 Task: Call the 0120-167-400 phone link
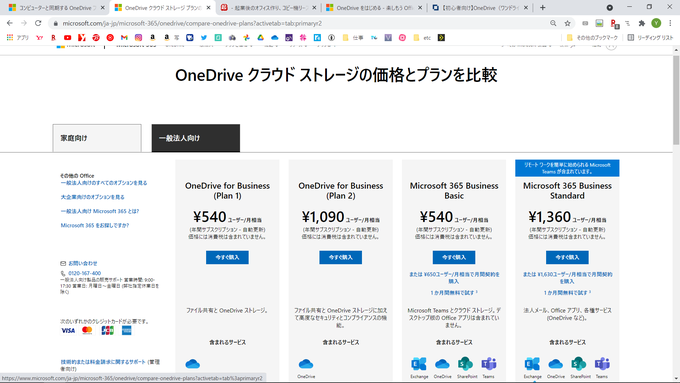85,273
